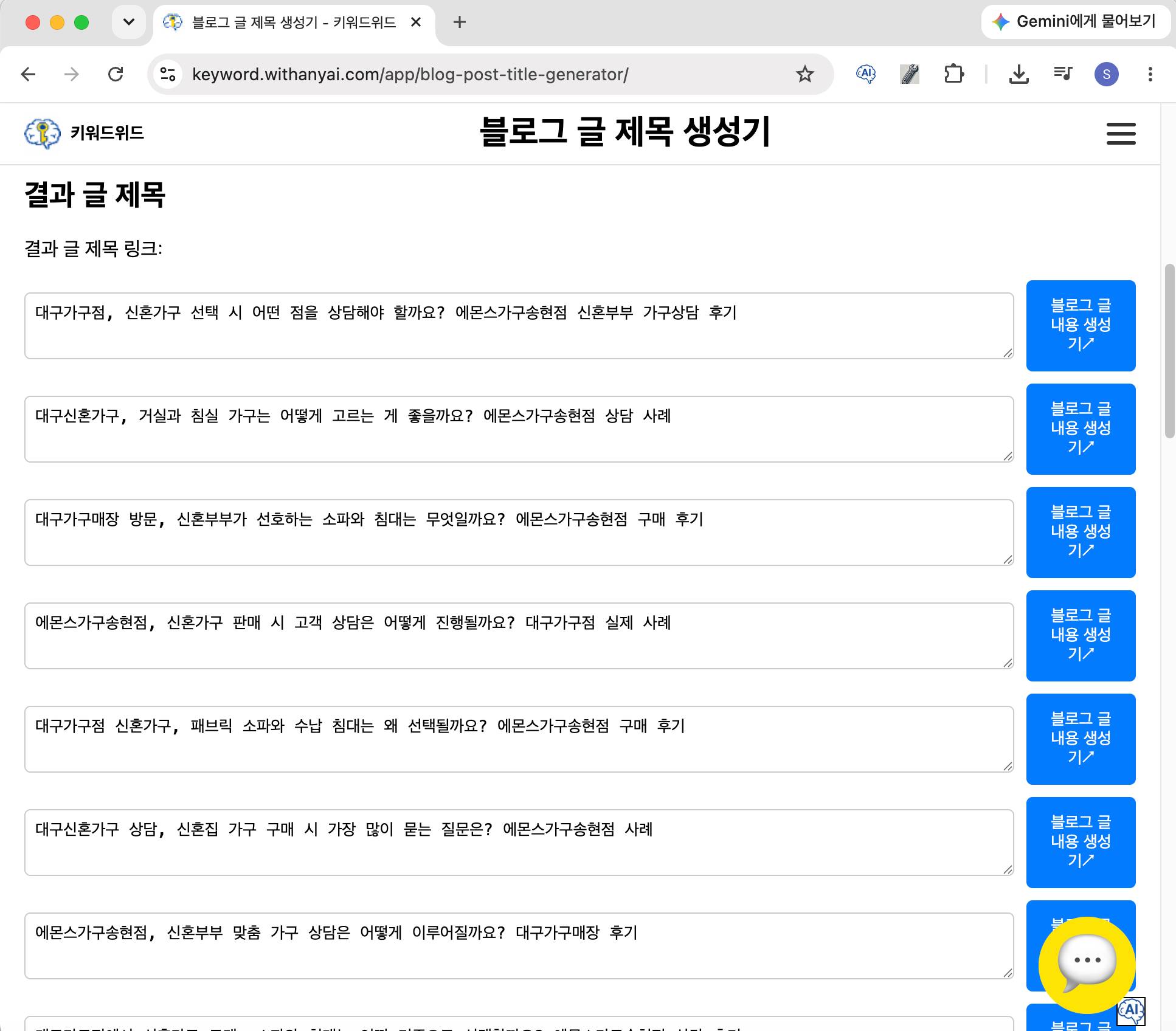The height and width of the screenshot is (1031, 1176).
Task: Click the small AI icon at bottom right
Action: tap(1132, 1010)
